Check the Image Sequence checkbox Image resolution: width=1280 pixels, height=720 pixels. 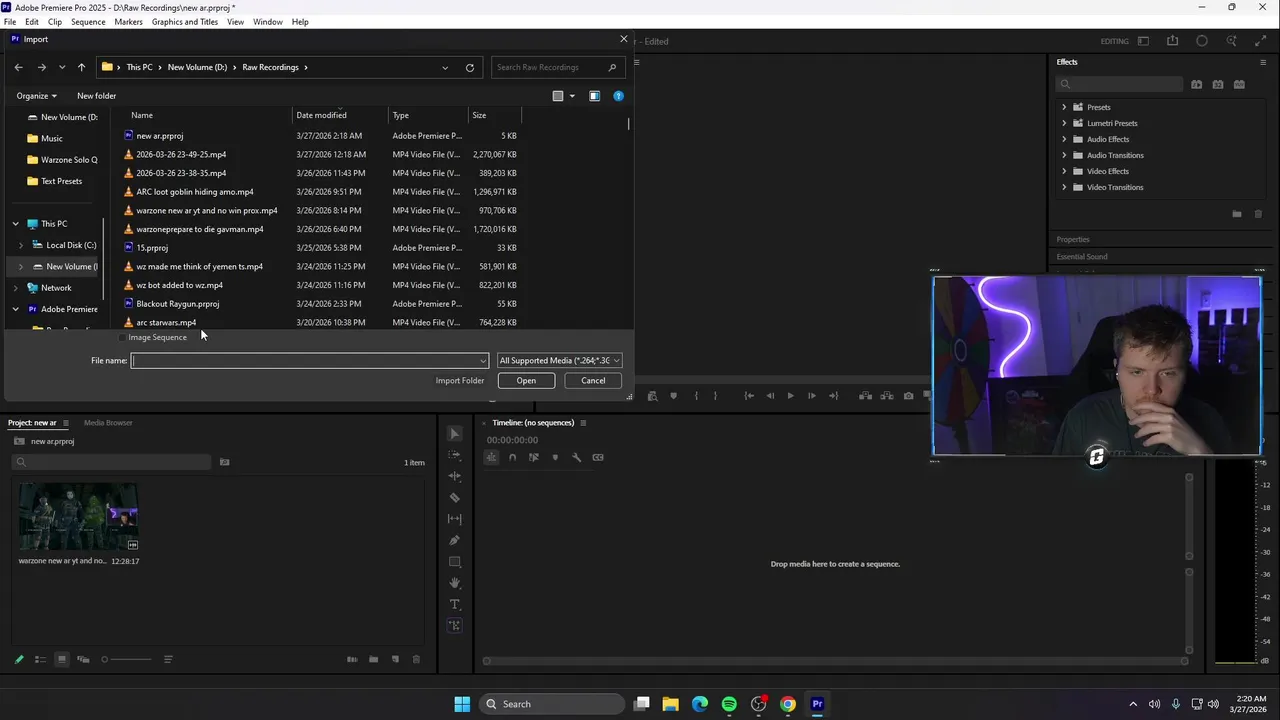[x=122, y=337]
